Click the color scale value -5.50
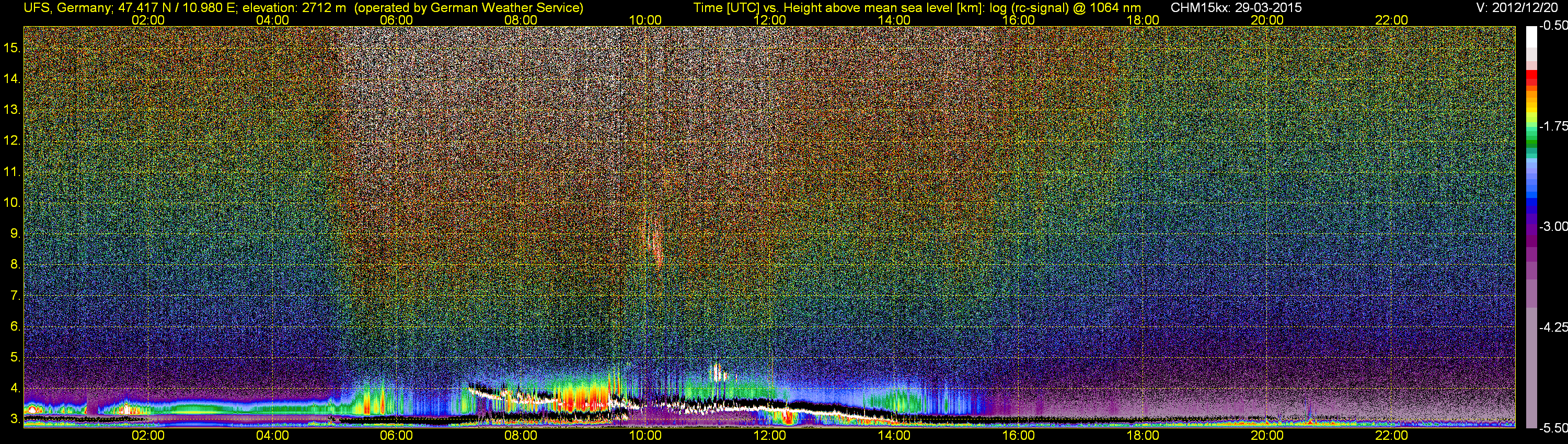 tap(1553, 428)
